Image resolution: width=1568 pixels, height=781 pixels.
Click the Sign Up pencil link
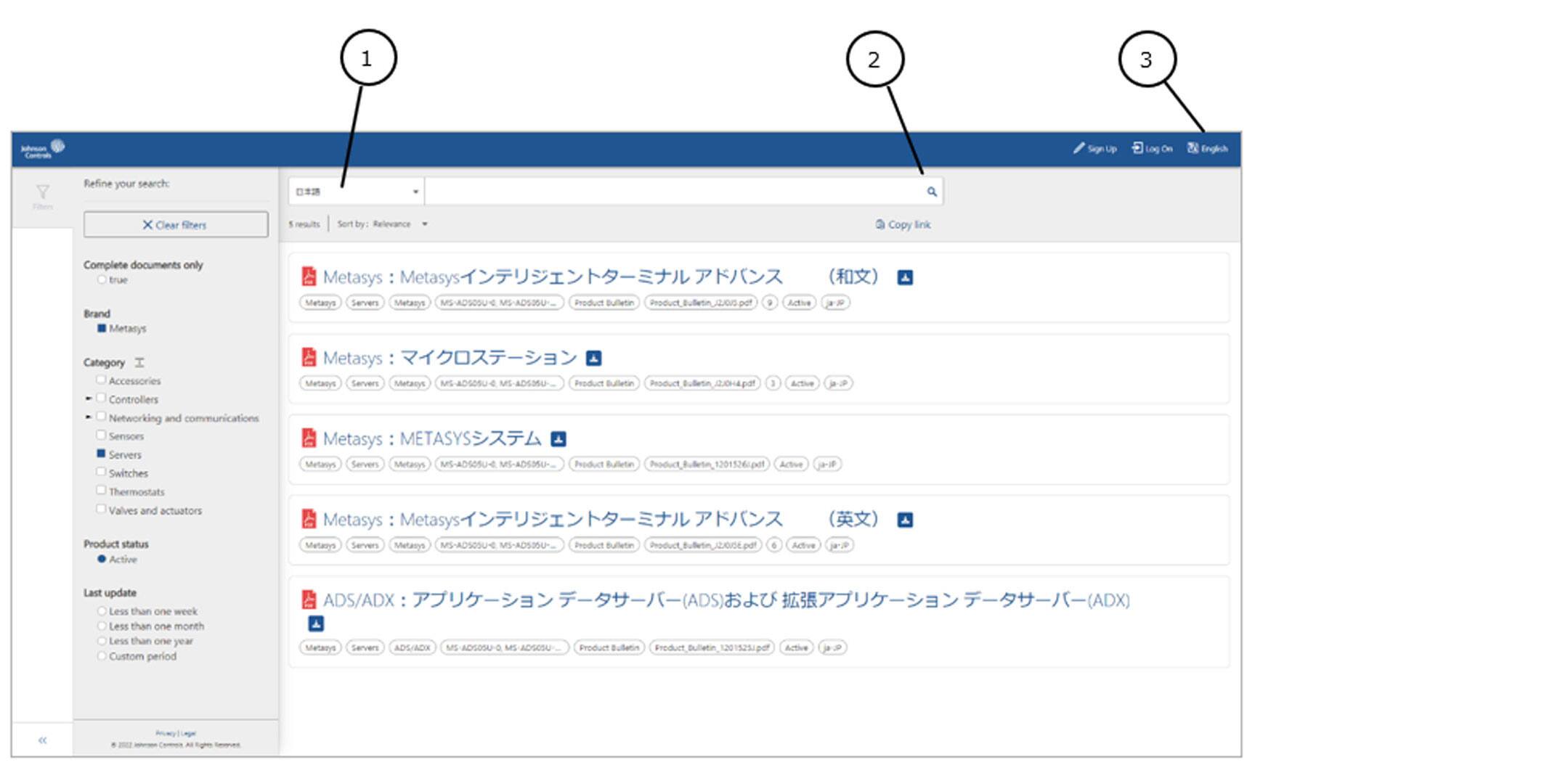click(1094, 149)
